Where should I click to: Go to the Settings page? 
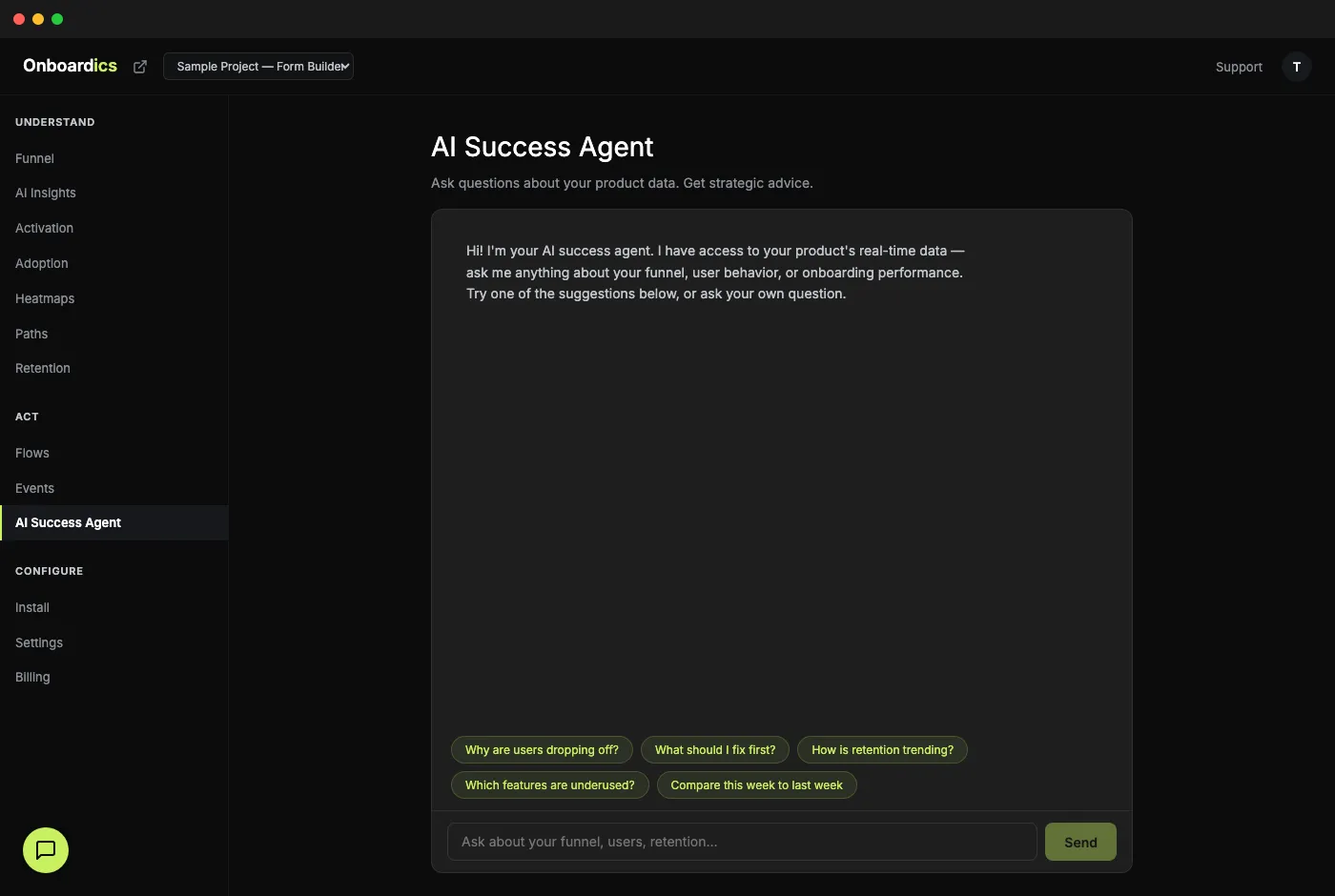tap(38, 642)
